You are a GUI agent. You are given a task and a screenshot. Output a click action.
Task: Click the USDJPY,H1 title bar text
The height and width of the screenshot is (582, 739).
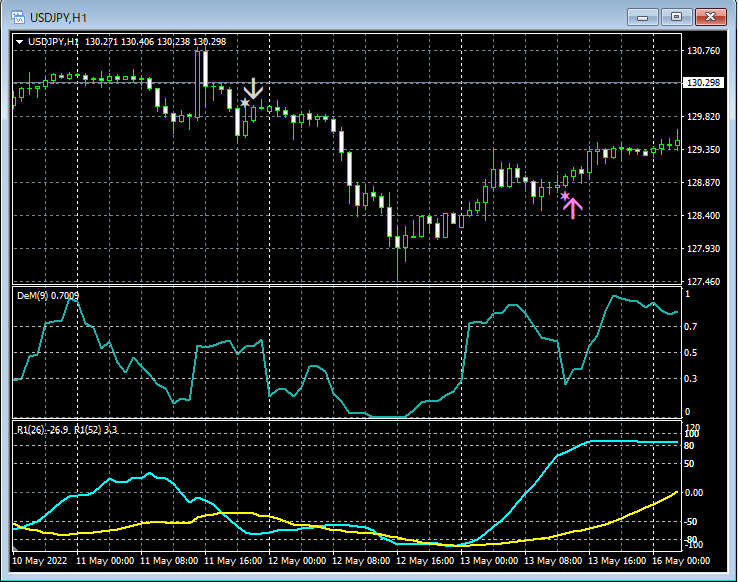56,18
